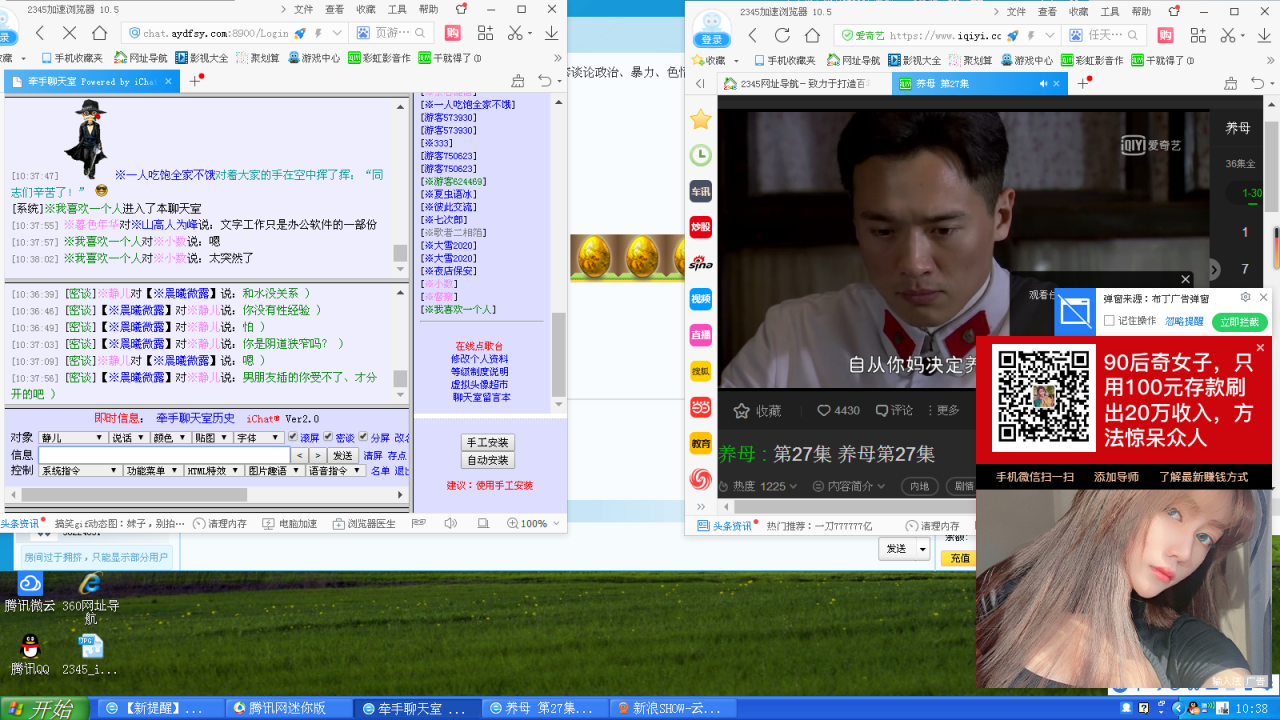Viewport: 1280px width, 720px height.
Task: Open 系统指令 dropdown
Action: [80, 470]
